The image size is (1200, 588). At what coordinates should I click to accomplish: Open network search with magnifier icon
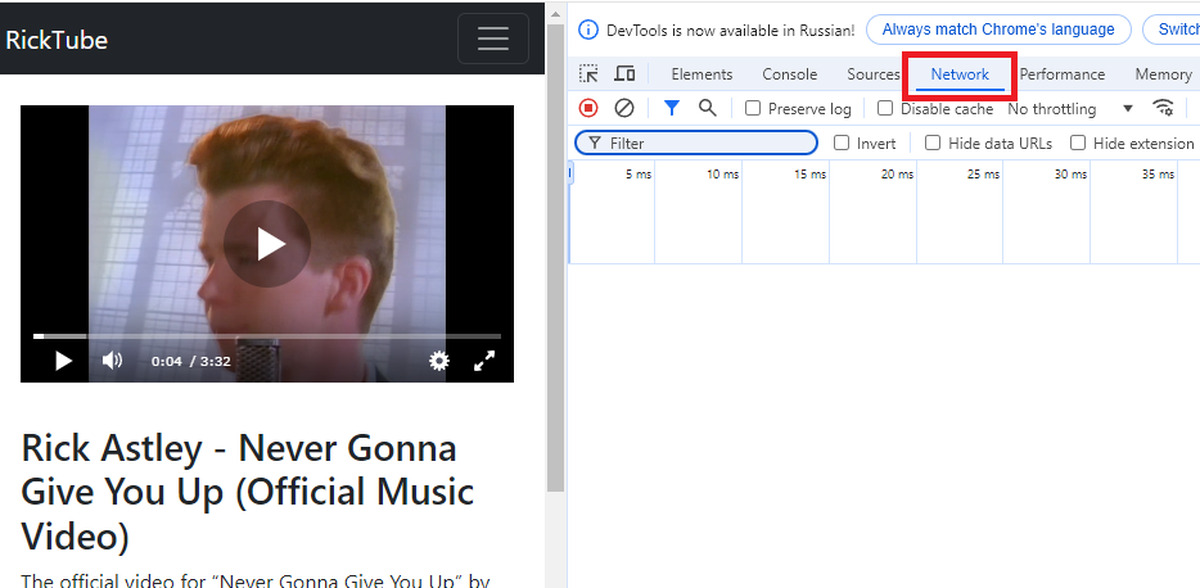click(707, 108)
